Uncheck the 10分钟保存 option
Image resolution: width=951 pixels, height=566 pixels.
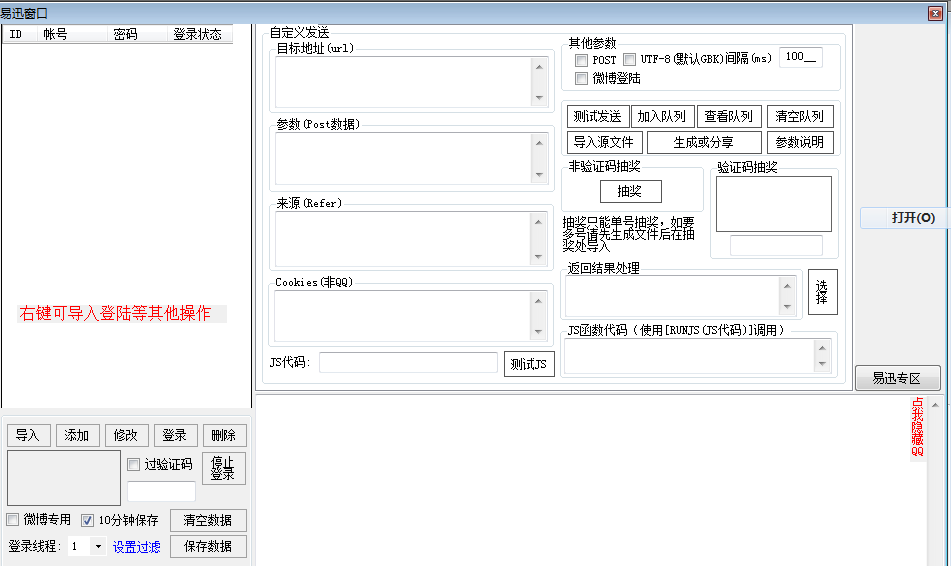pos(88,520)
